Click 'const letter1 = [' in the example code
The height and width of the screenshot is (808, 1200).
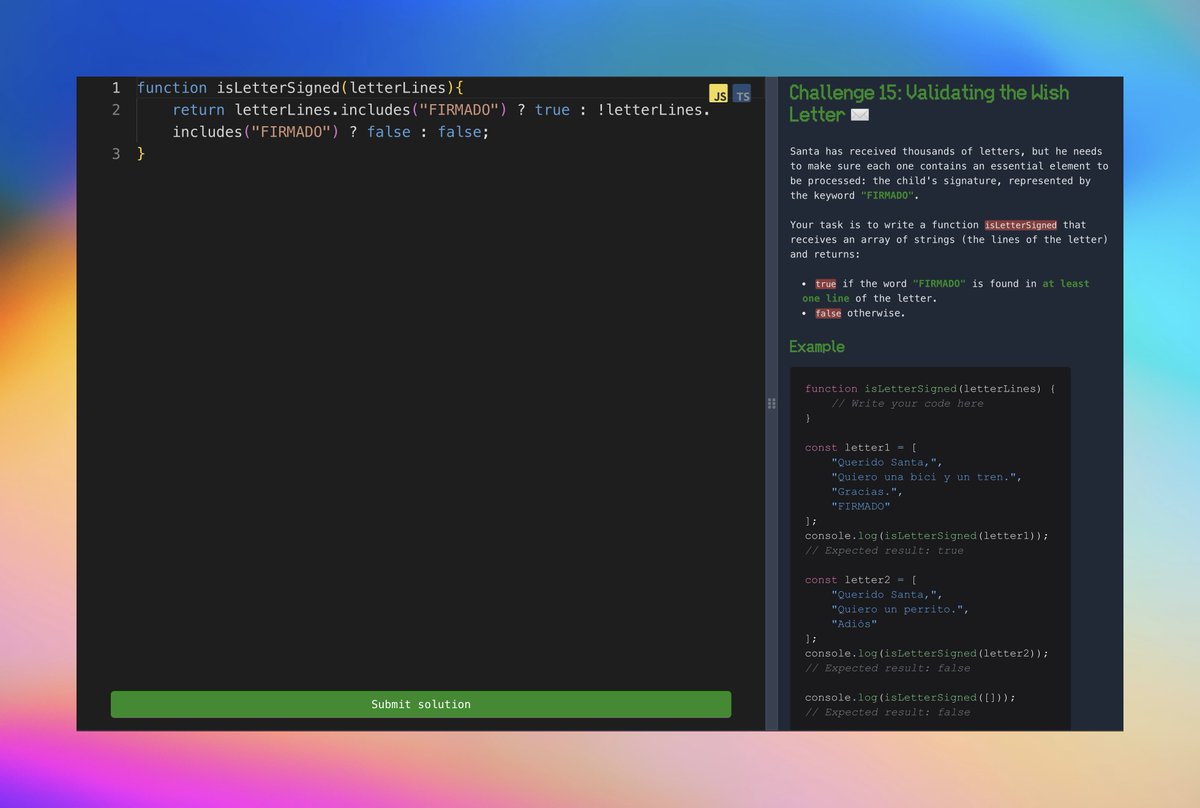pyautogui.click(x=861, y=448)
